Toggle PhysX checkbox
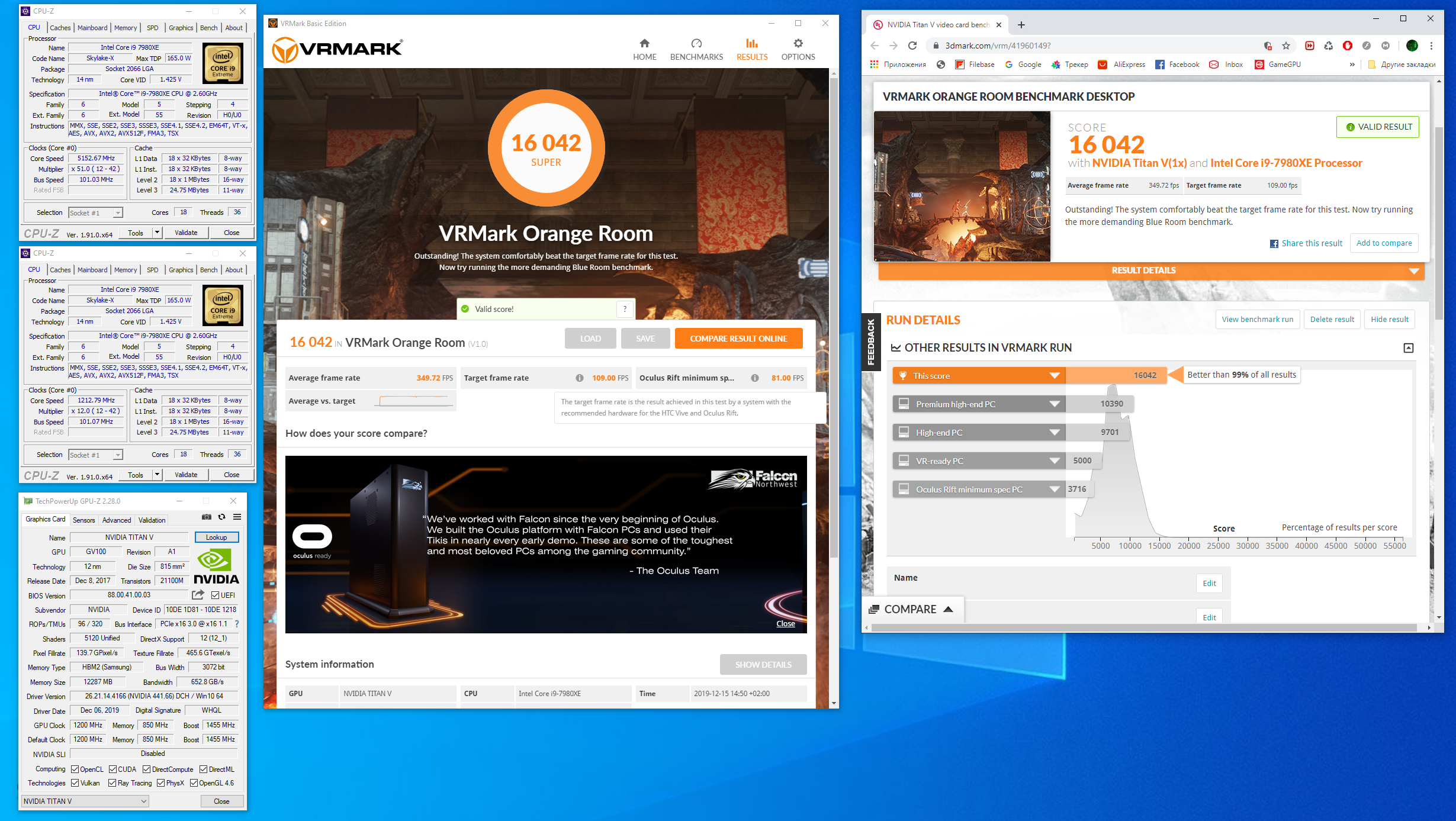This screenshot has width=1456, height=821. (160, 783)
